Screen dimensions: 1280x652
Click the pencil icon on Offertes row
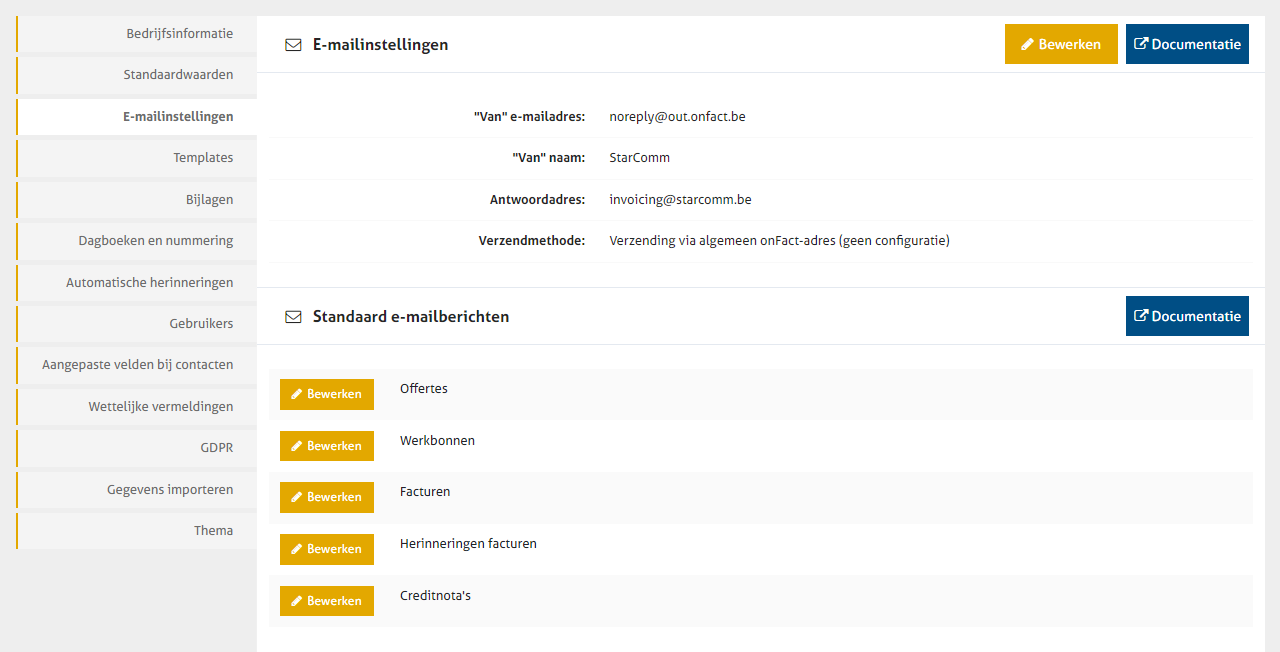(x=296, y=395)
